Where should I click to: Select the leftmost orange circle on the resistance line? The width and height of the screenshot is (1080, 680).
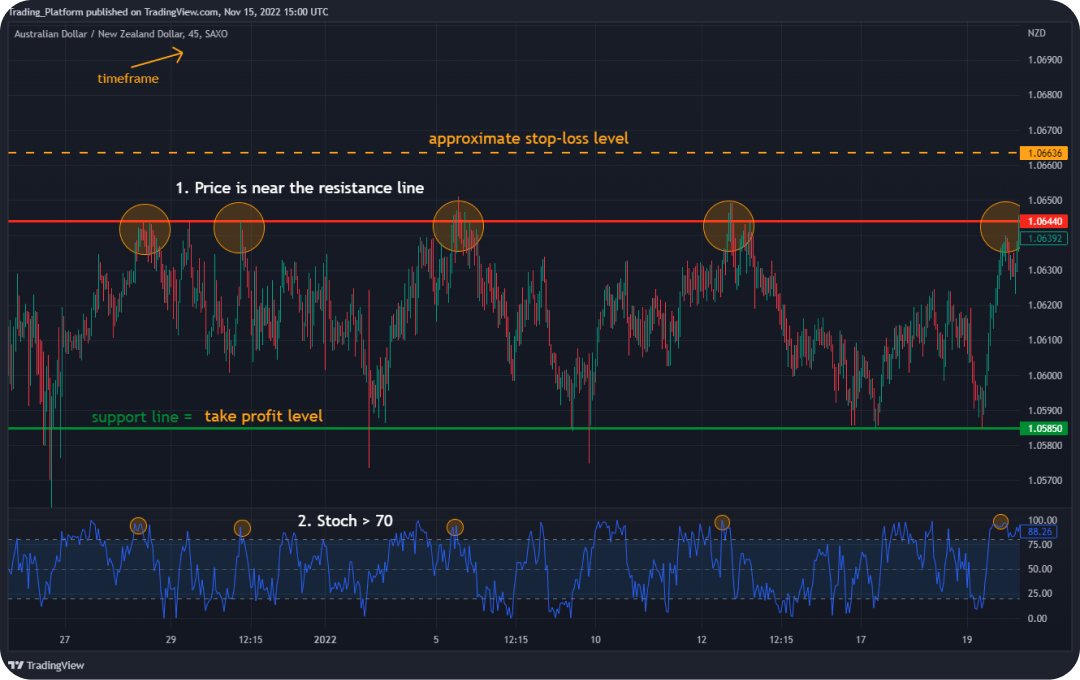pyautogui.click(x=144, y=228)
